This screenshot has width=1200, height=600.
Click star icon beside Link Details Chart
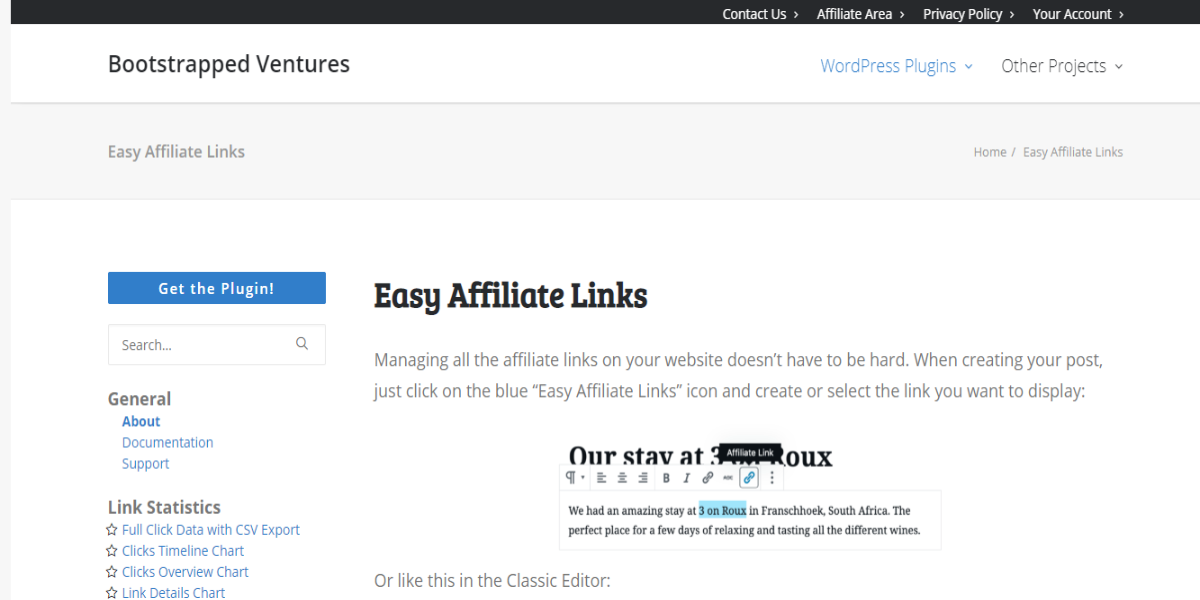tap(112, 593)
